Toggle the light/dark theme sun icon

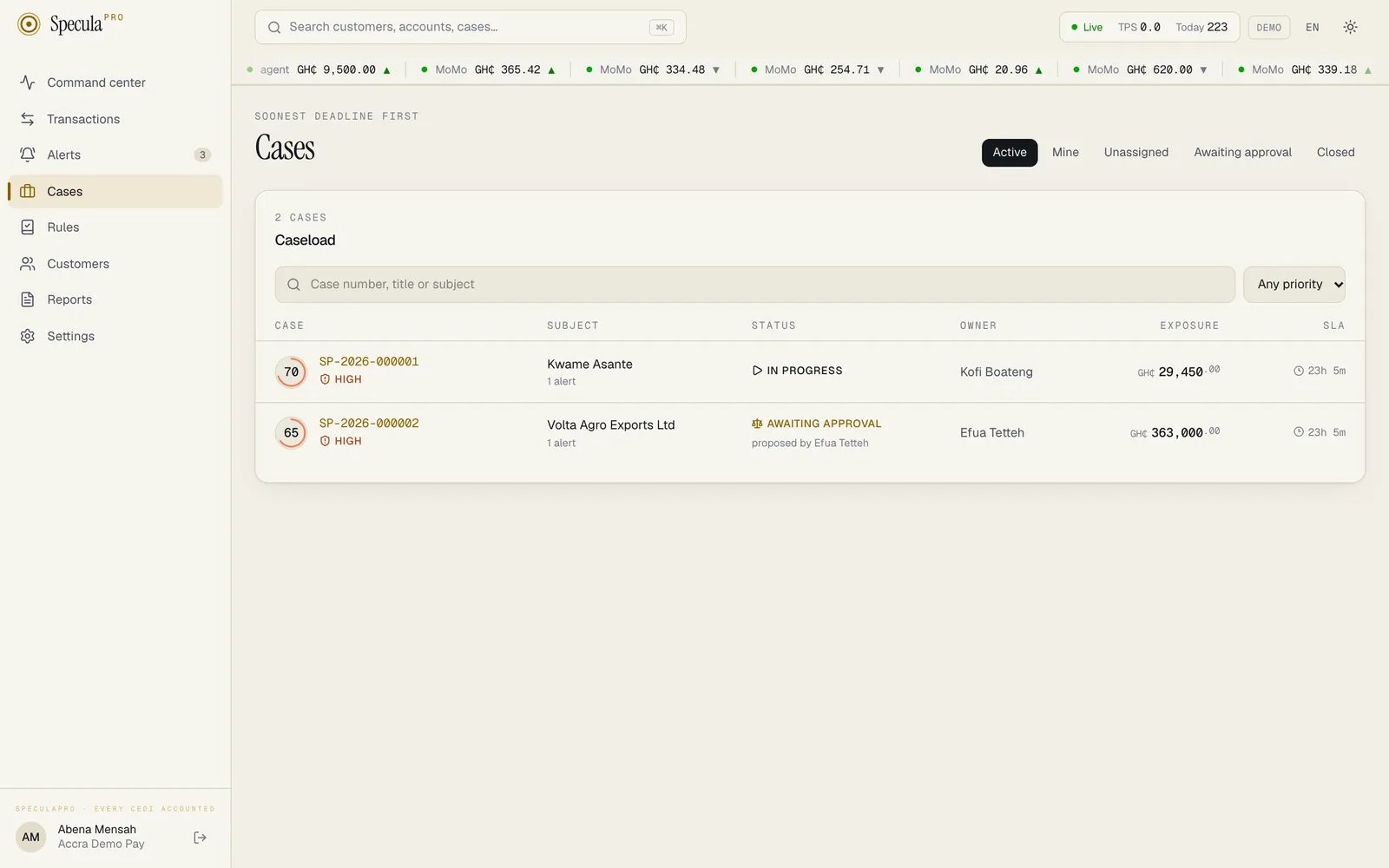1350,27
